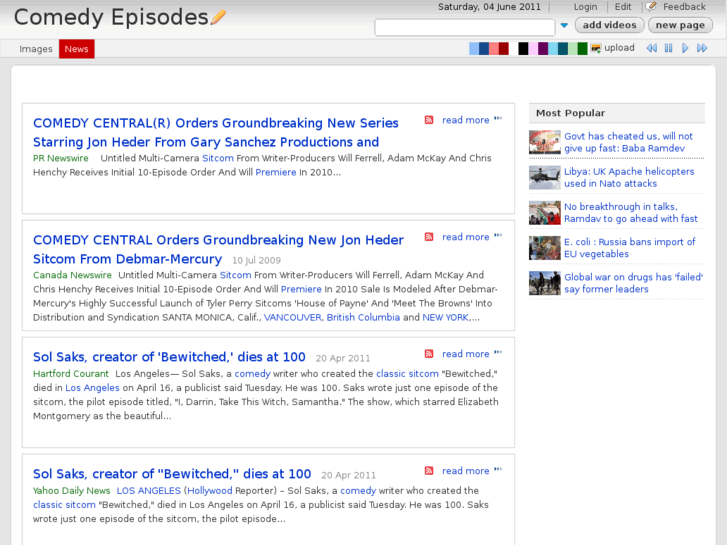Screen dimensions: 727x545
Task: Switch to the Images tab
Action: point(36,49)
